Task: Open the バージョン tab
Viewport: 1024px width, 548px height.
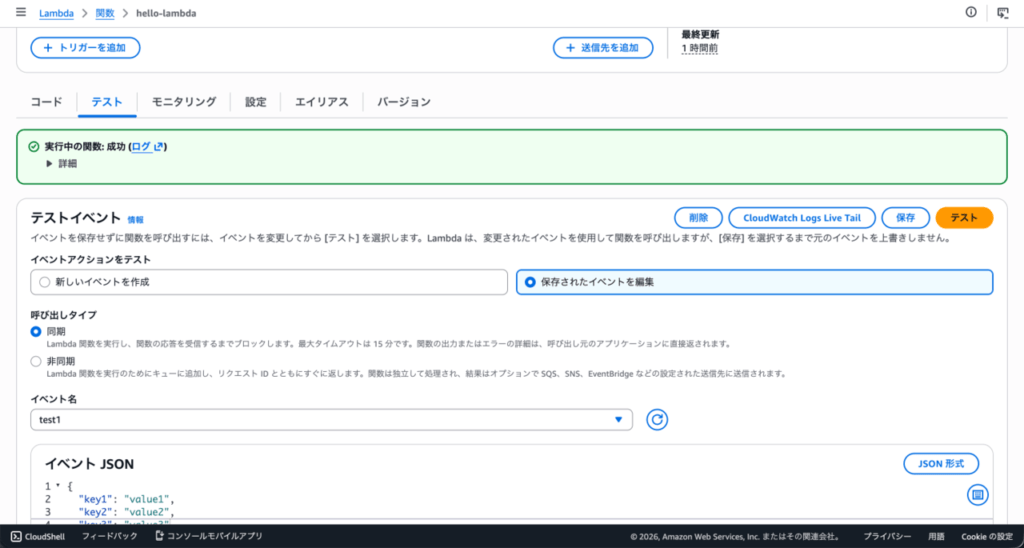Action: click(x=404, y=102)
